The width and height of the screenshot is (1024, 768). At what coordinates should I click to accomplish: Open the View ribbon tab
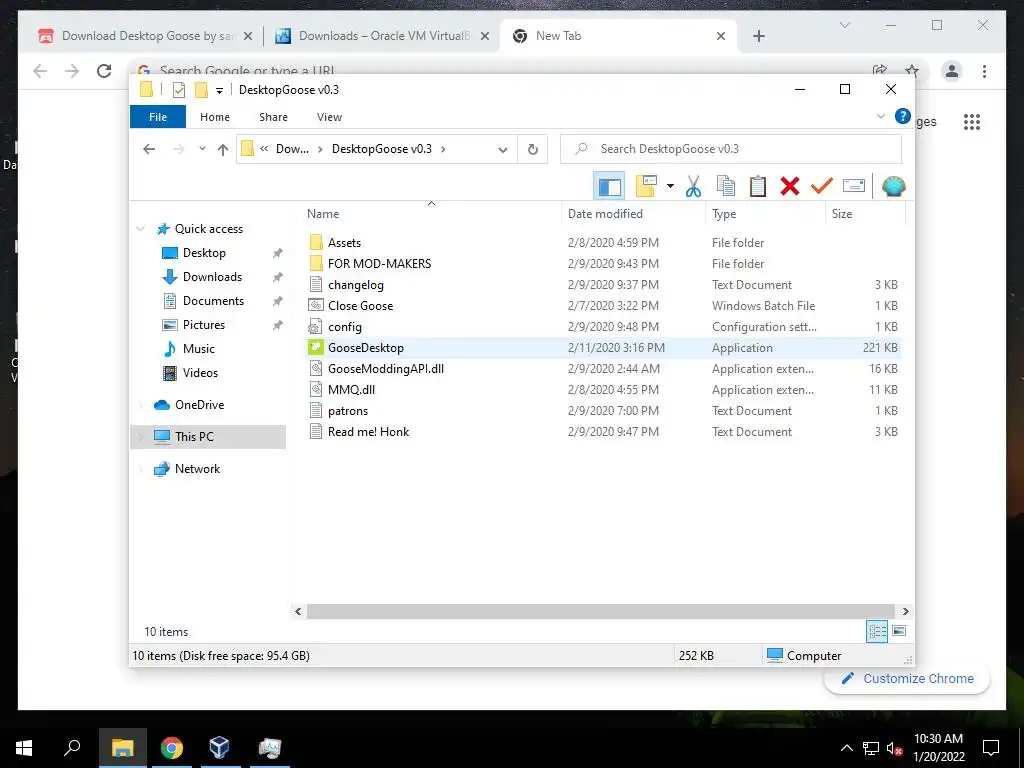329,117
